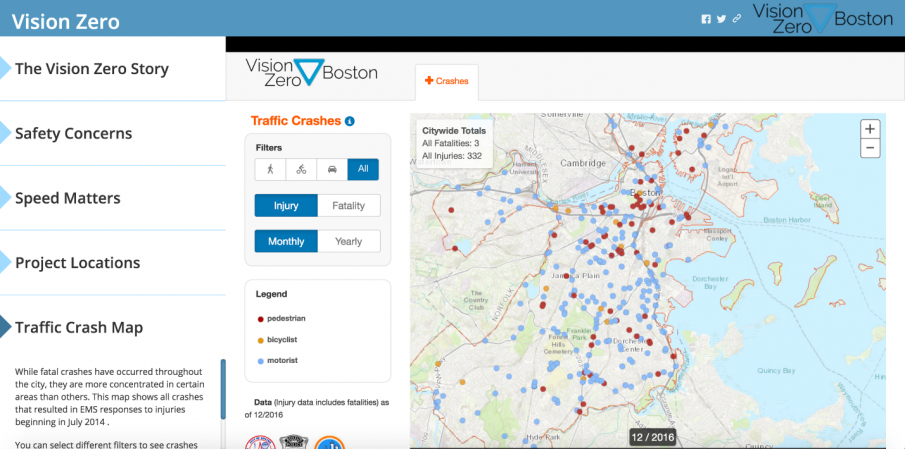The width and height of the screenshot is (905, 449).
Task: Zoom in on the map
Action: pyautogui.click(x=870, y=129)
